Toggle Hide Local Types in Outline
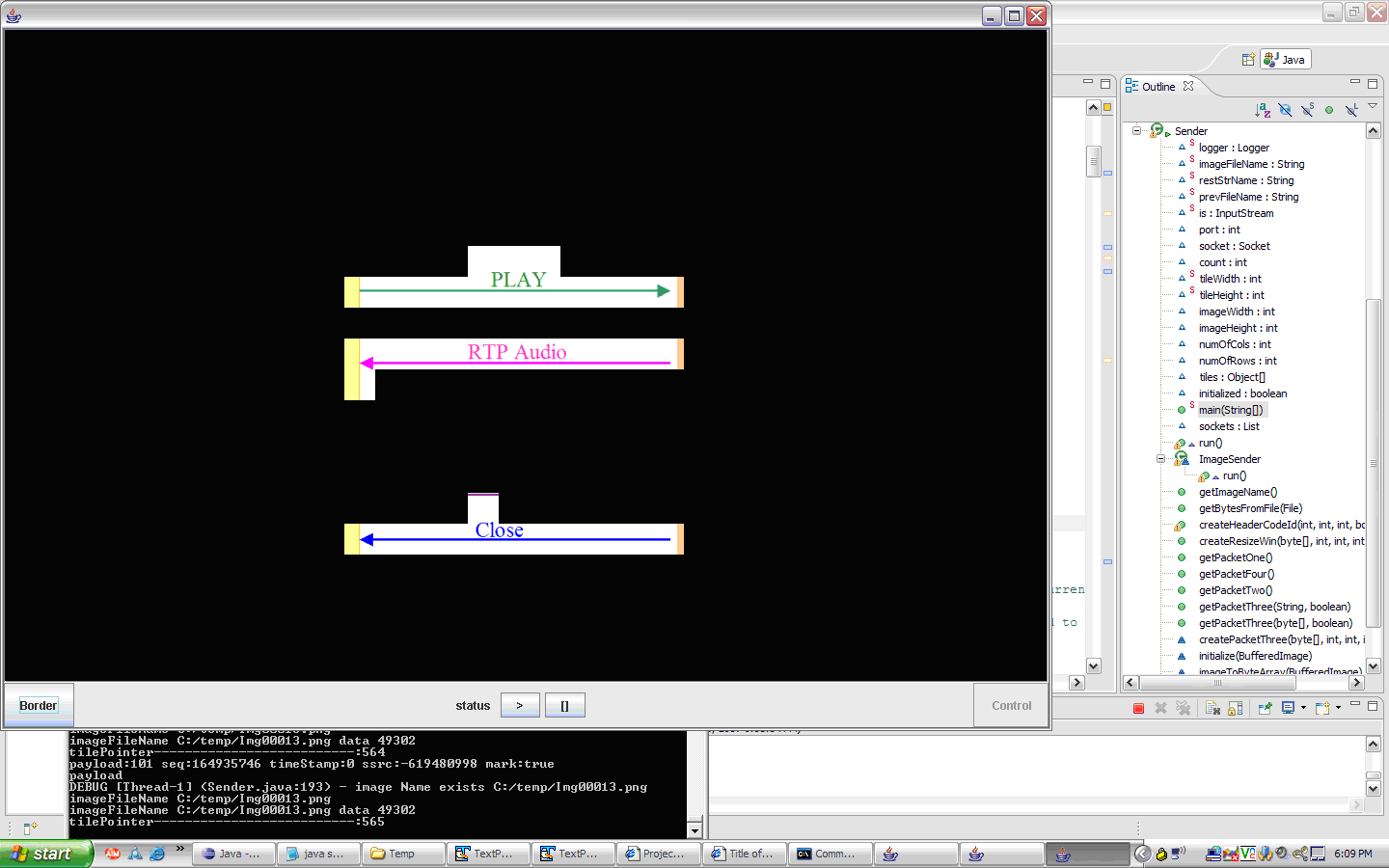 [1351, 110]
